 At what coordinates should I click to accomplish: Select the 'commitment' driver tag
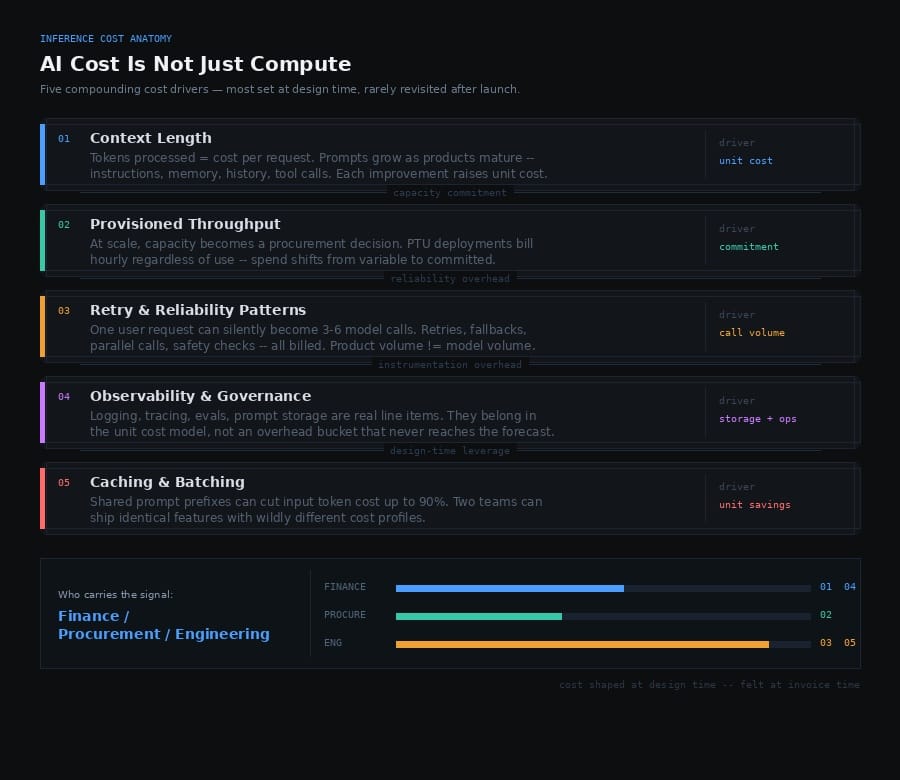point(749,247)
